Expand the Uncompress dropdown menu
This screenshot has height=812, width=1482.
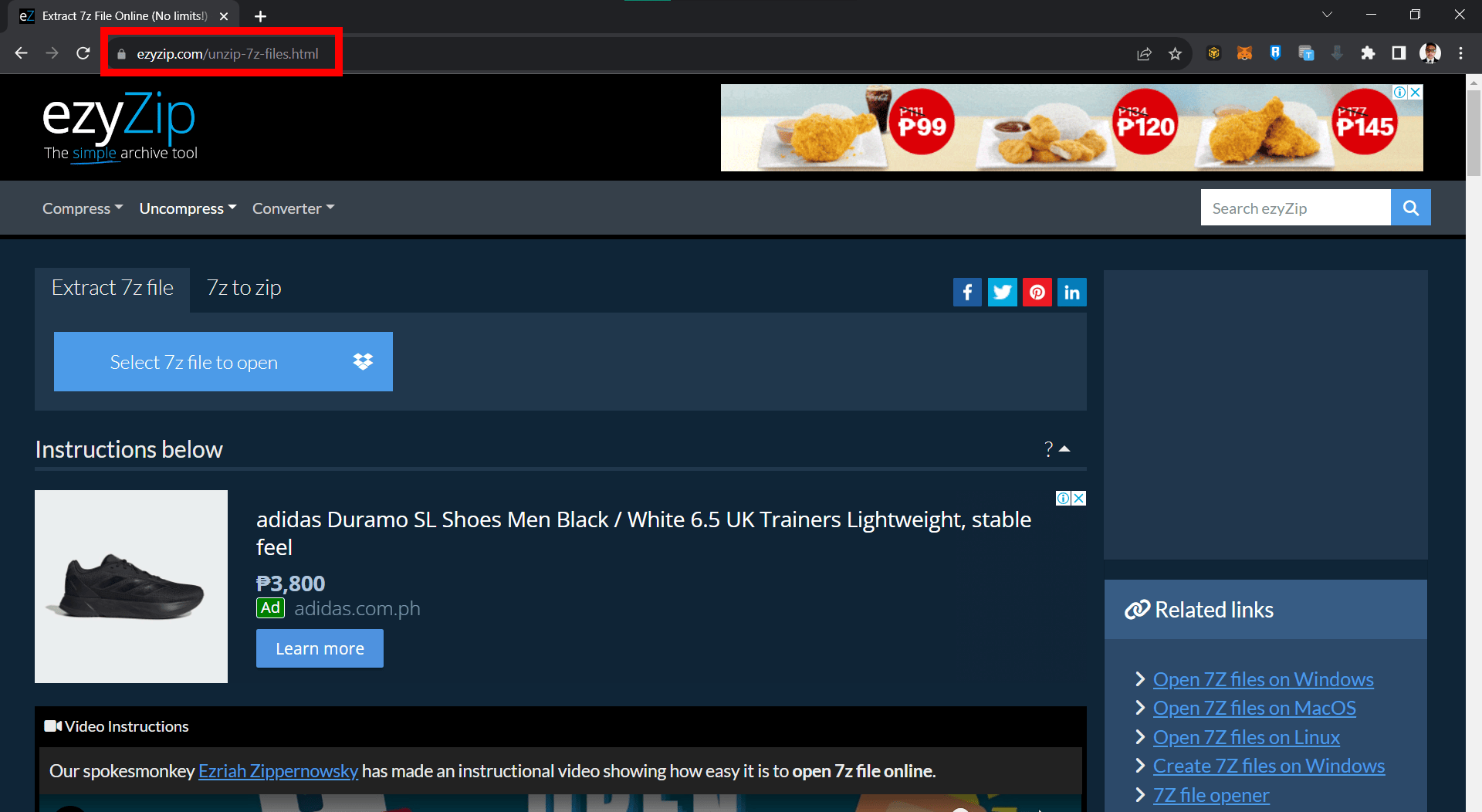pos(188,208)
